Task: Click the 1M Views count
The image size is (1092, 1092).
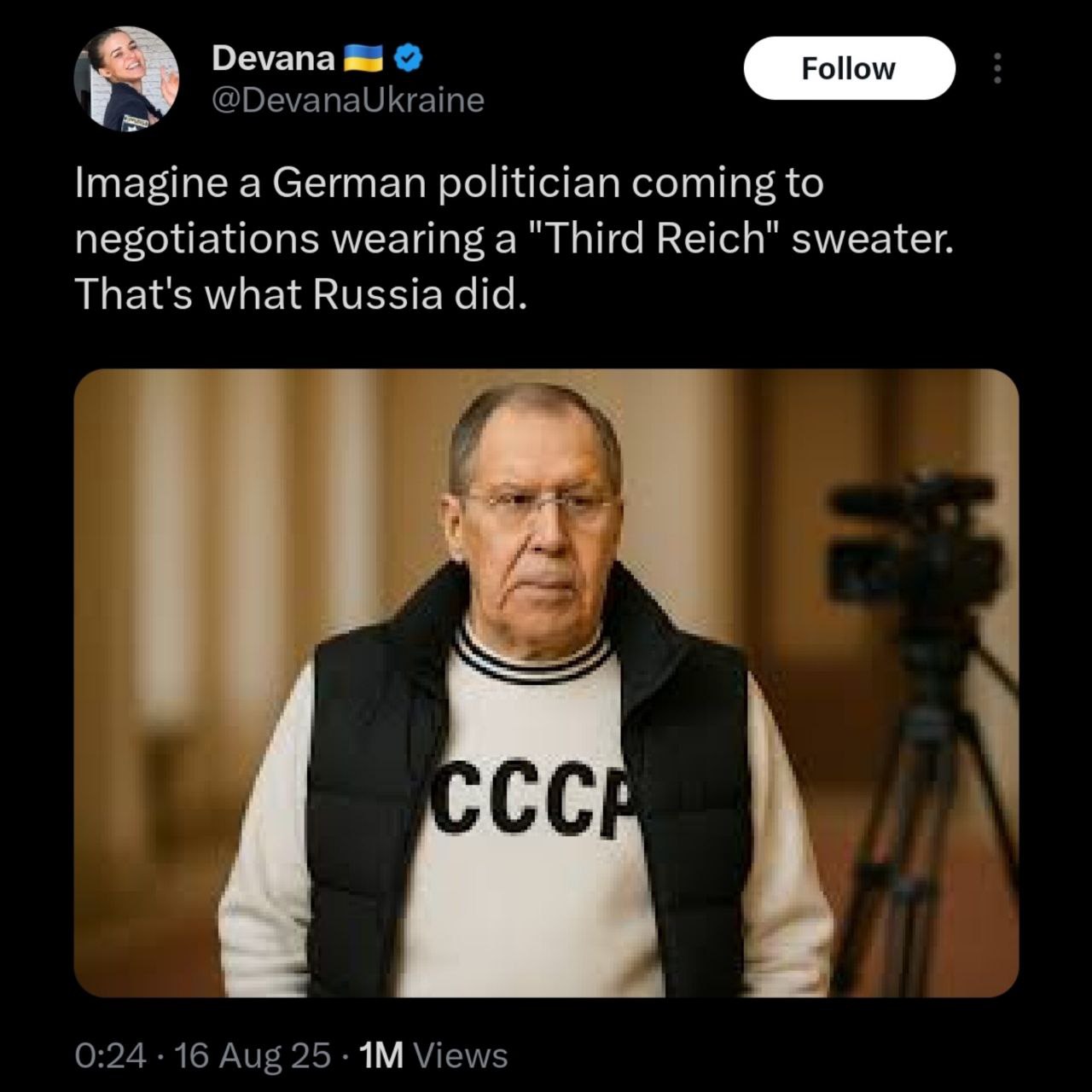Action: click(434, 1056)
